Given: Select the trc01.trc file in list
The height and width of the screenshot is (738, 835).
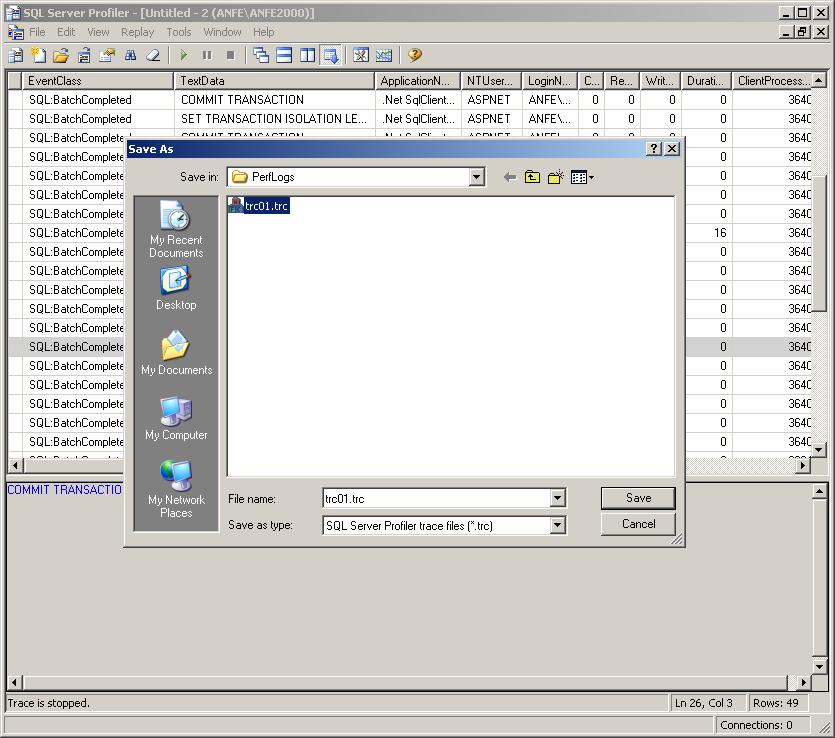Looking at the screenshot, I should pyautogui.click(x=266, y=206).
